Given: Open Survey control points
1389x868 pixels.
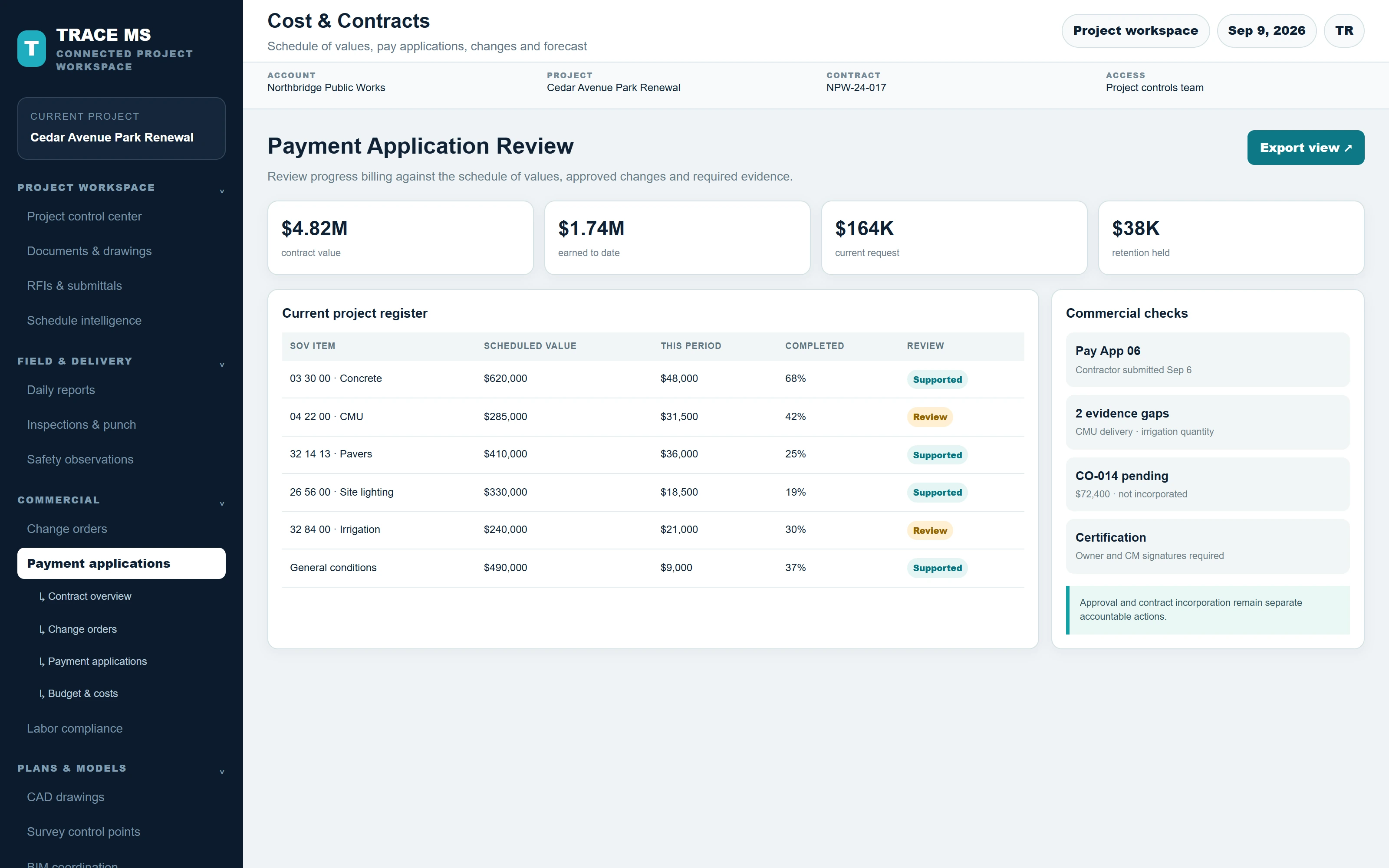Looking at the screenshot, I should tap(121, 832).
